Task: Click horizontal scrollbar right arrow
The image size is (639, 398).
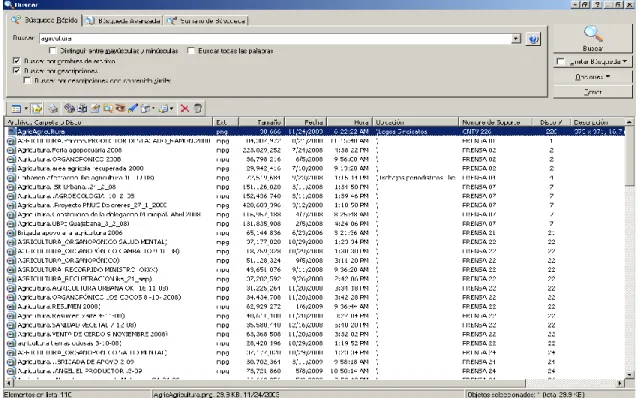Action: coord(620,383)
